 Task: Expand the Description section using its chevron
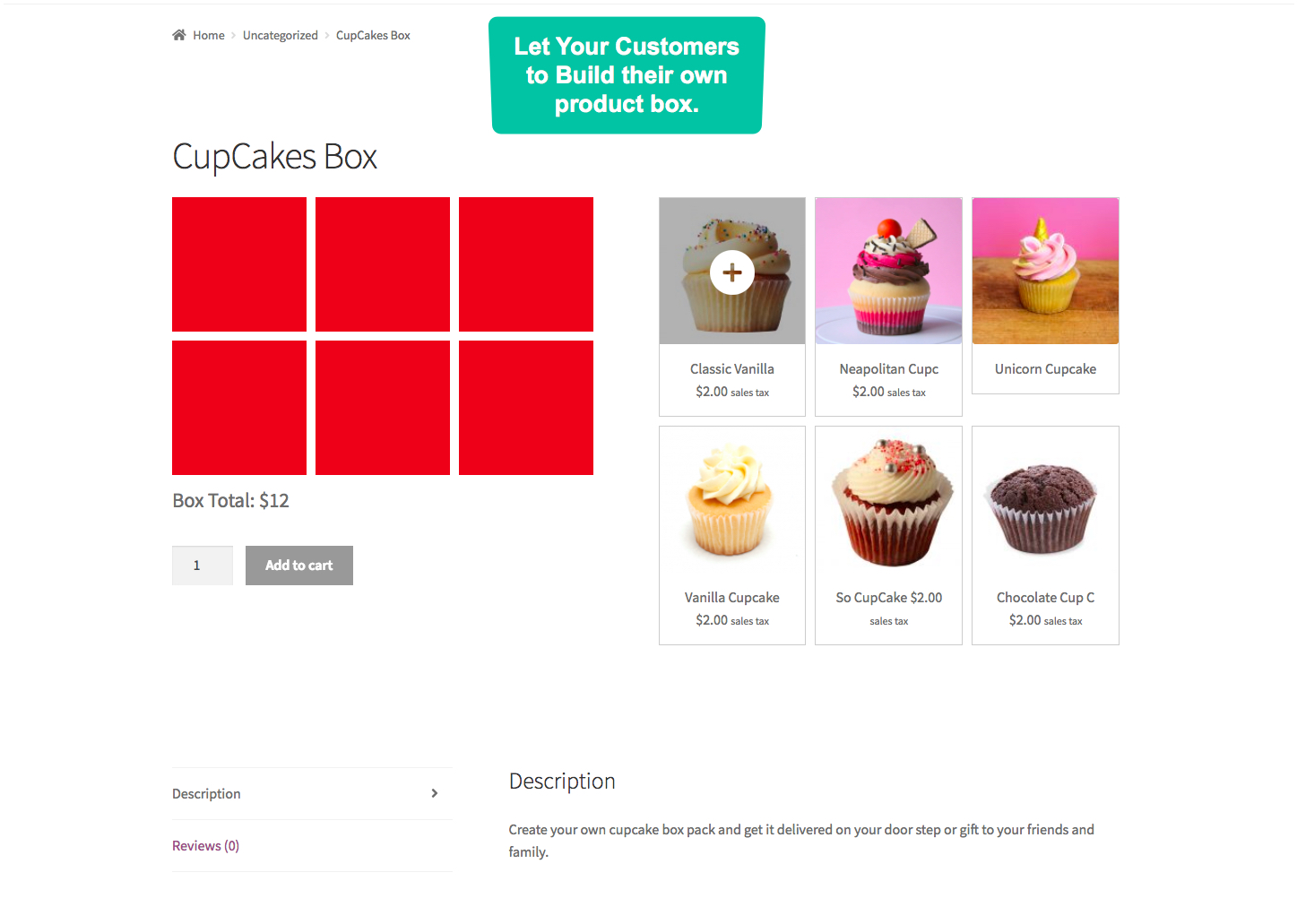point(435,793)
